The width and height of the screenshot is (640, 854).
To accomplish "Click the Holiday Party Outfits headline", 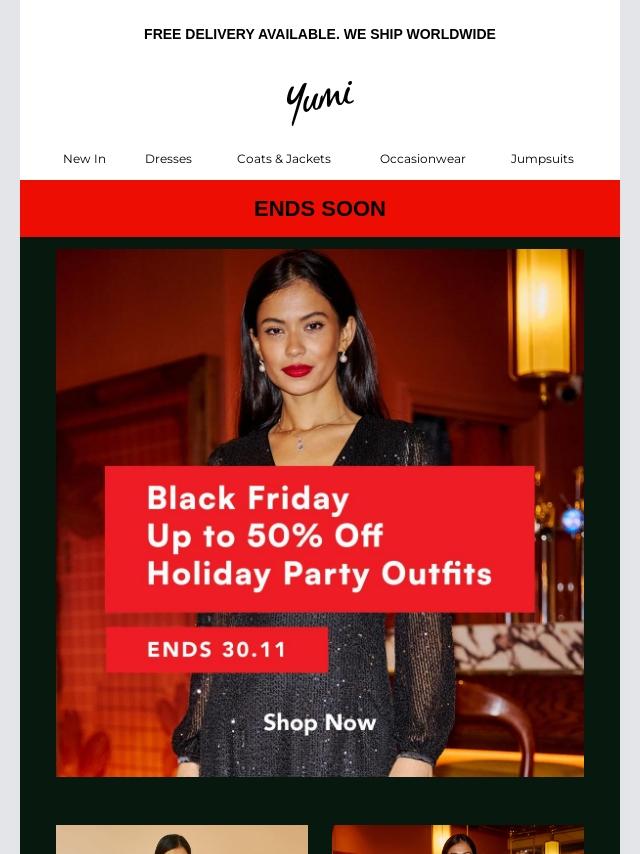I will click(319, 575).
